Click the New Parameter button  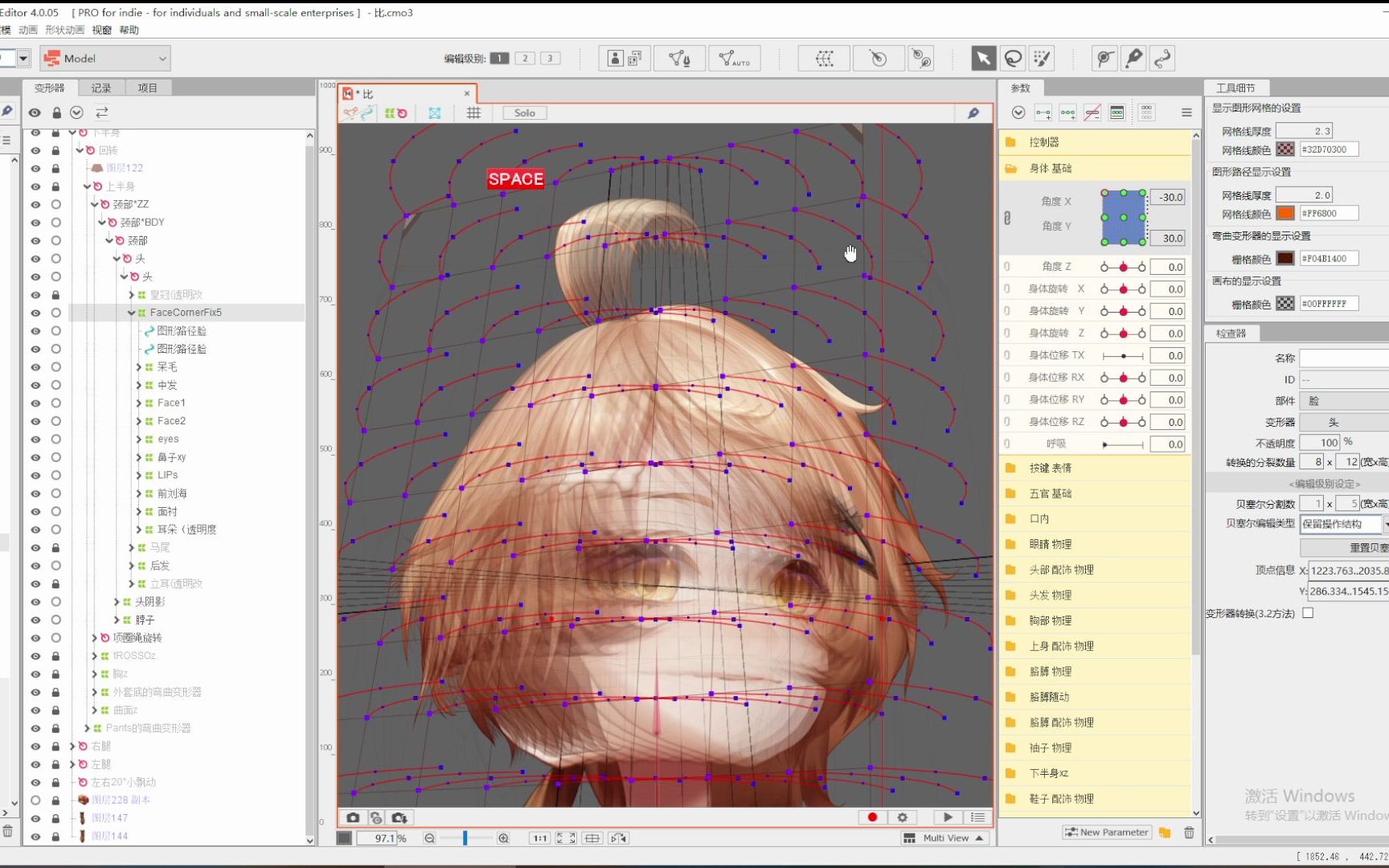(1107, 833)
